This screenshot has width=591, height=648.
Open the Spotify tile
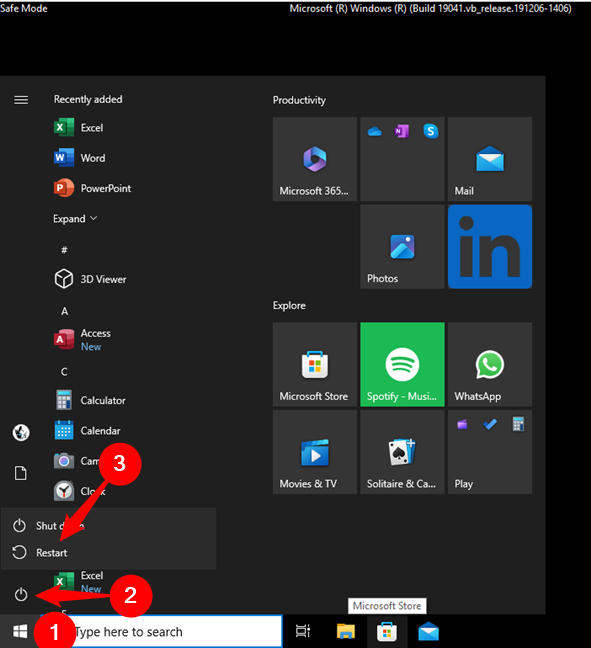coord(402,364)
